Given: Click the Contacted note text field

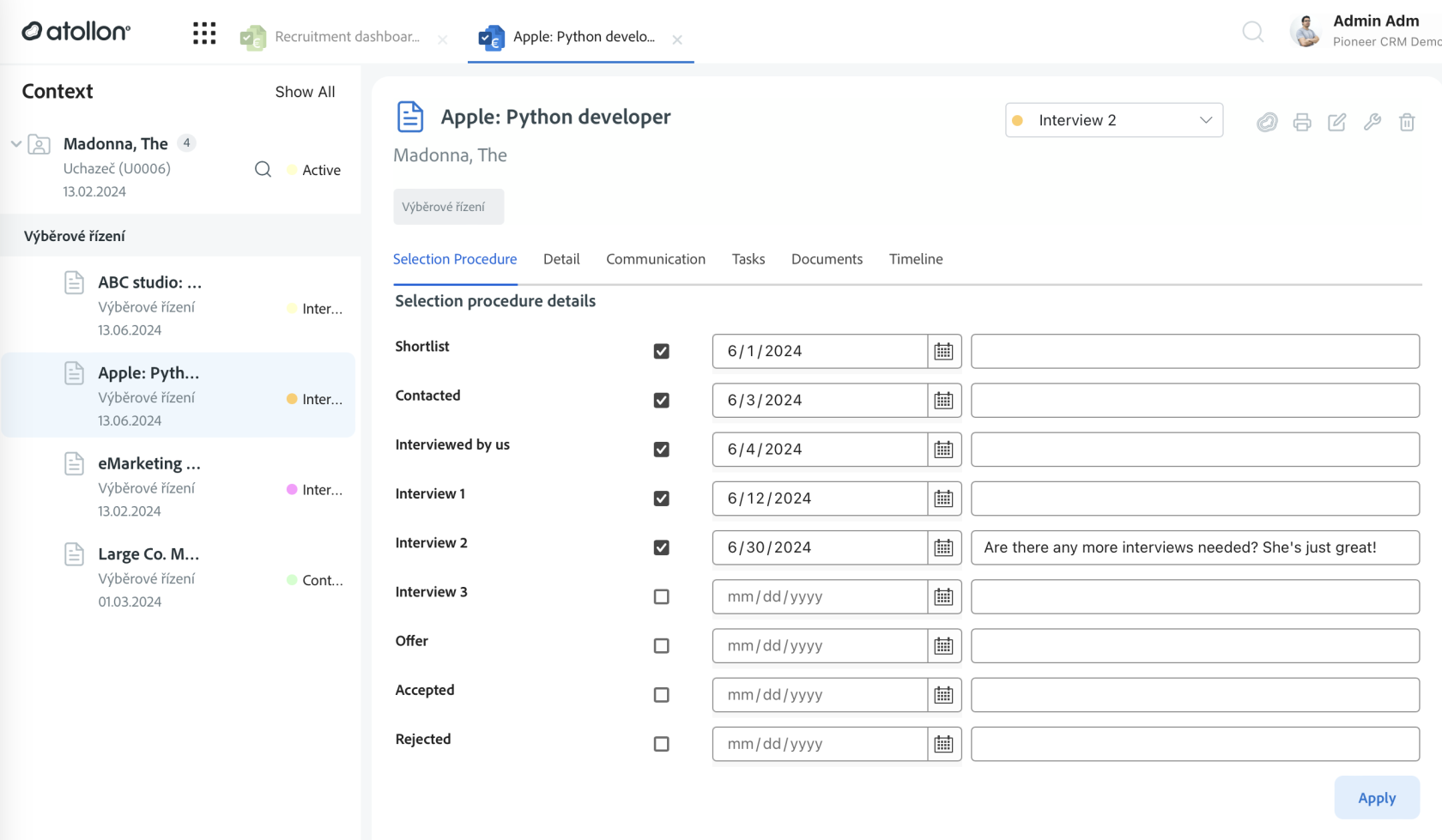Looking at the screenshot, I should click(1195, 400).
